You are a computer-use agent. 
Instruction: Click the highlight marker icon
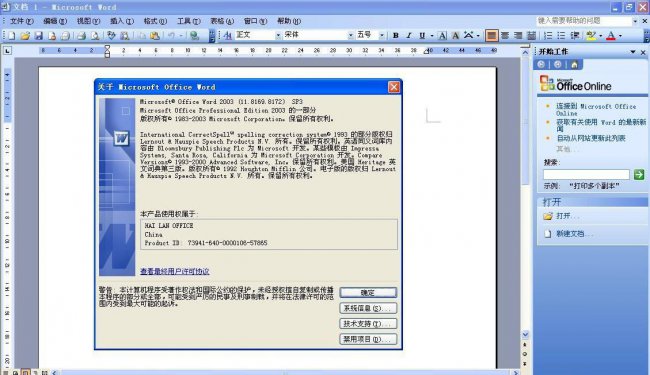[591, 36]
